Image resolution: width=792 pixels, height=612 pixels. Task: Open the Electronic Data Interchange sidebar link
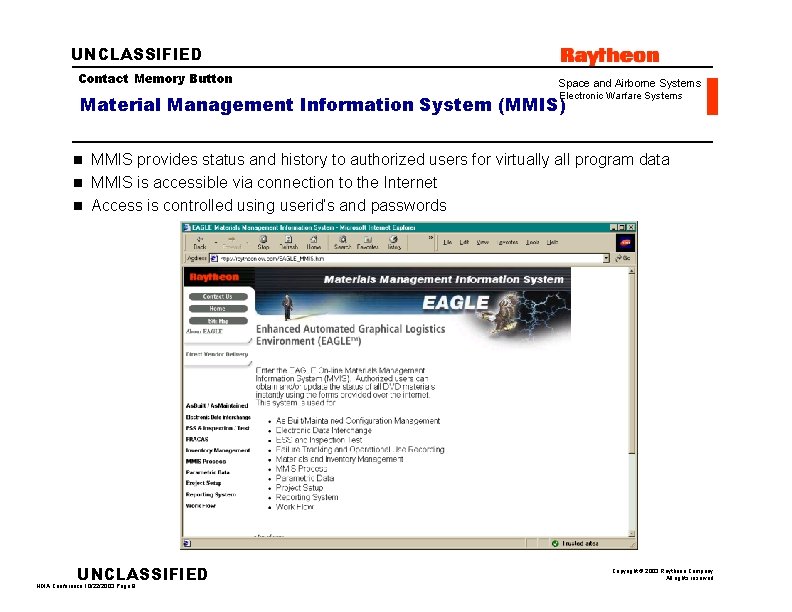[218, 417]
